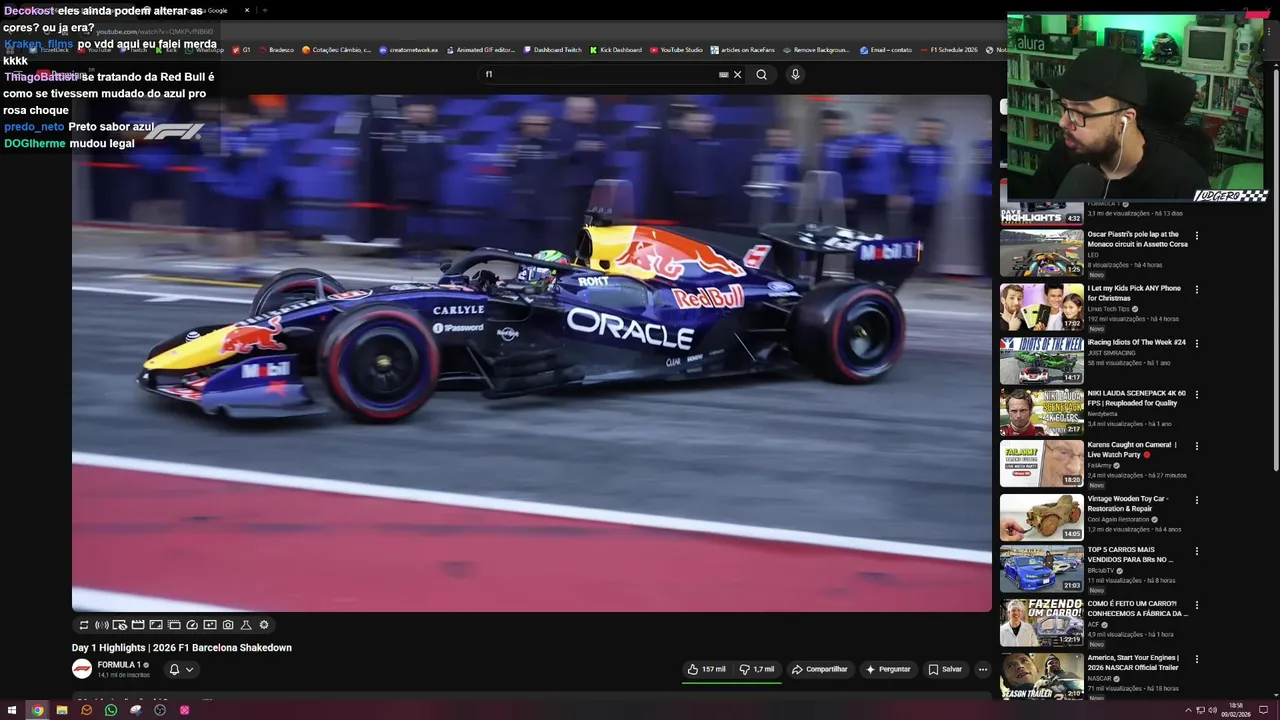1280x720 pixels.
Task: Click the resize player frame icon
Action: tap(156, 625)
